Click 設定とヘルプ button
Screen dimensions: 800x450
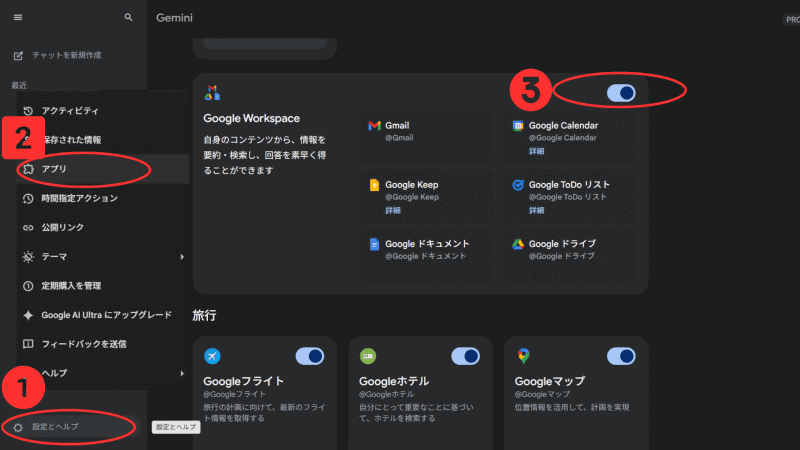(x=71, y=427)
